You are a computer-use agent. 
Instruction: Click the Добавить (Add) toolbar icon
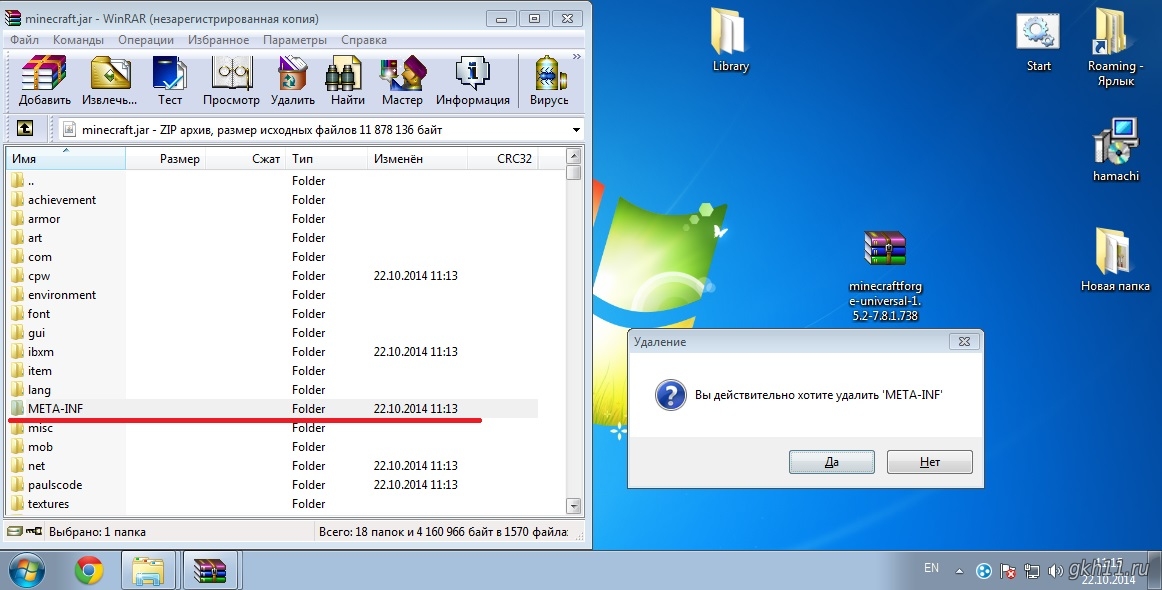[44, 81]
